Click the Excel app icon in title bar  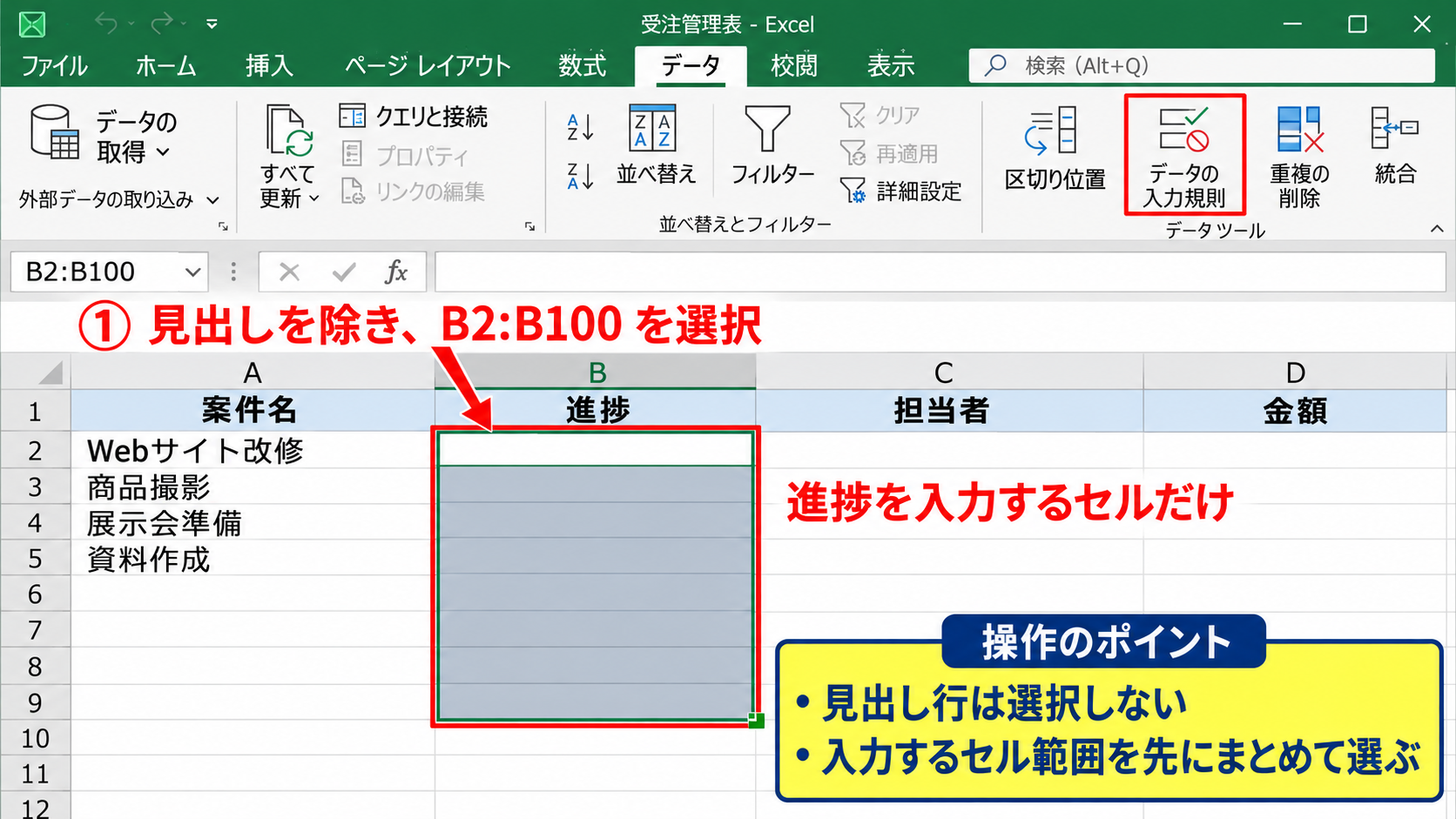[x=32, y=23]
